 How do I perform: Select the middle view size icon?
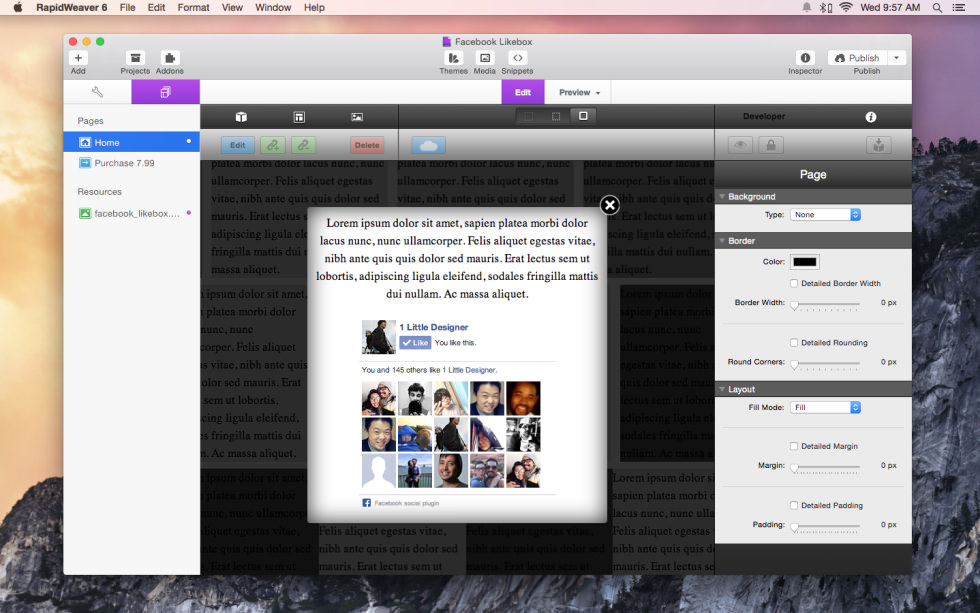click(556, 116)
